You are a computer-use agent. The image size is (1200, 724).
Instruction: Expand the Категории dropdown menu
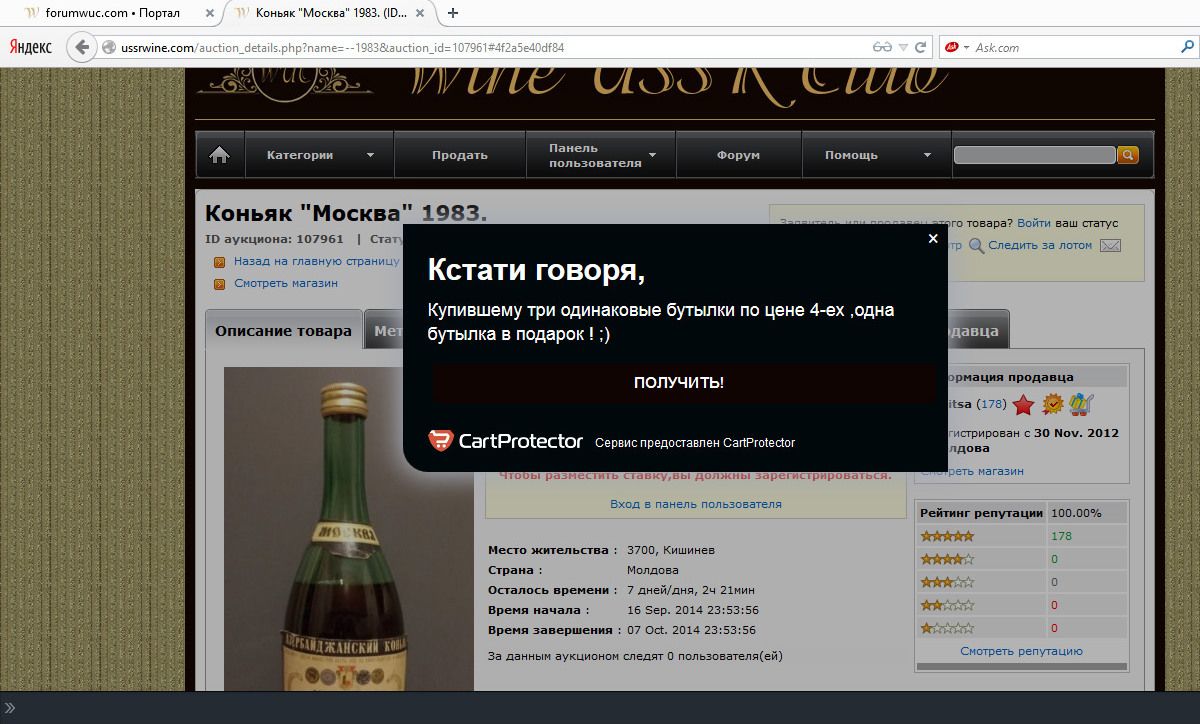pos(319,155)
